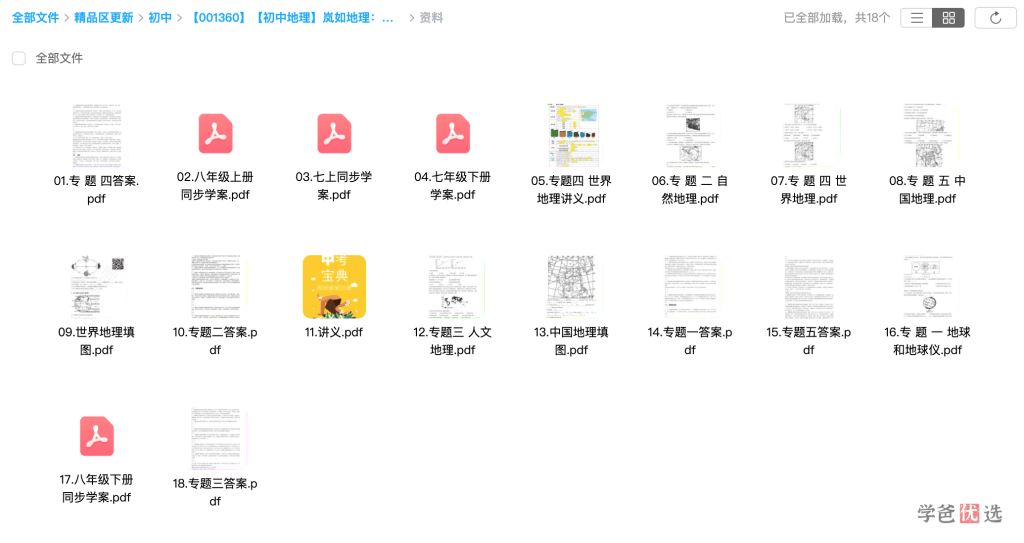The height and width of the screenshot is (543, 1024).
Task: Open thumbnail of 09.世界地理填图.pdf
Action: pyautogui.click(x=97, y=287)
